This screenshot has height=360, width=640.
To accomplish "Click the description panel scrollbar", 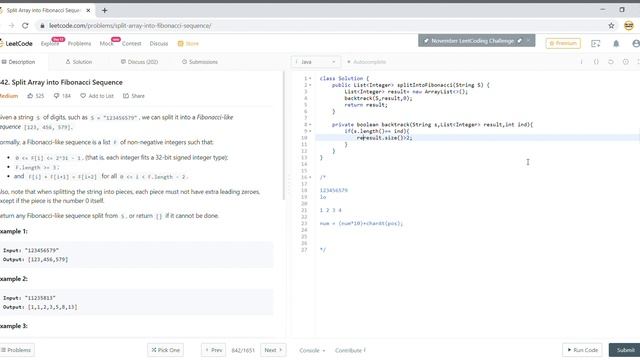I will coord(284,136).
